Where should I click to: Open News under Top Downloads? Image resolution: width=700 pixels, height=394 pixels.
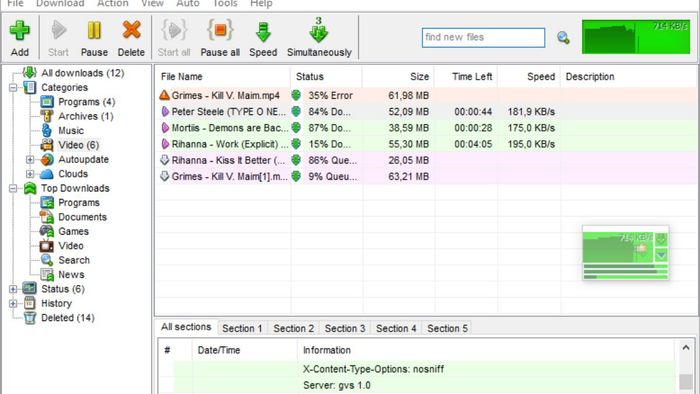(x=71, y=274)
